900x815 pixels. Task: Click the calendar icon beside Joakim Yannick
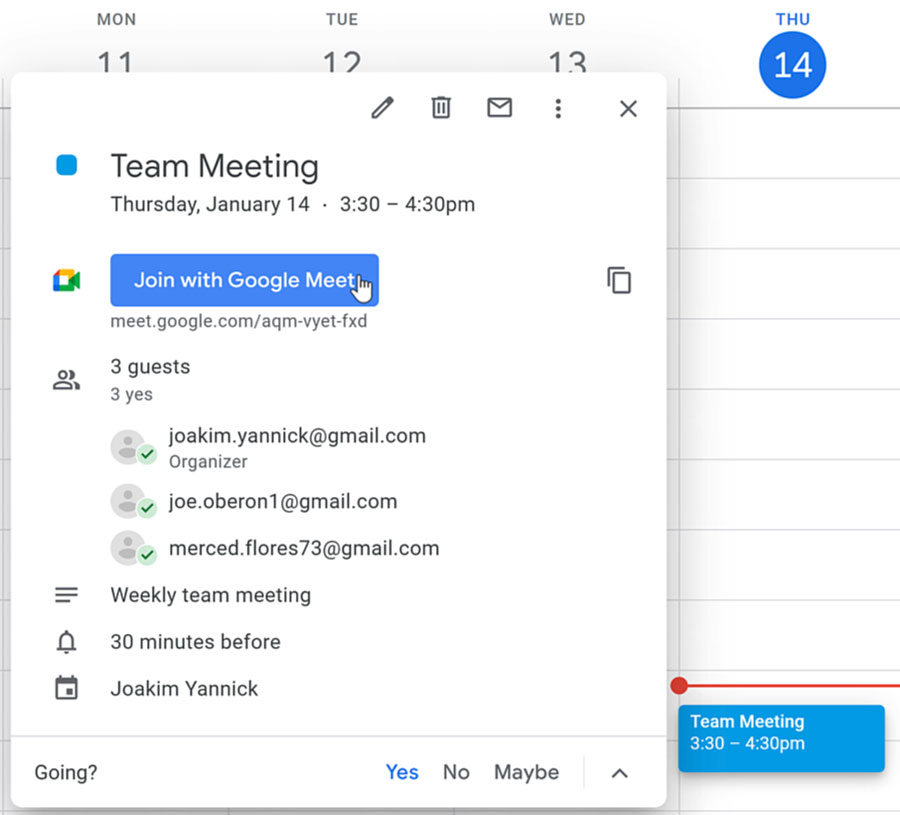[65, 688]
